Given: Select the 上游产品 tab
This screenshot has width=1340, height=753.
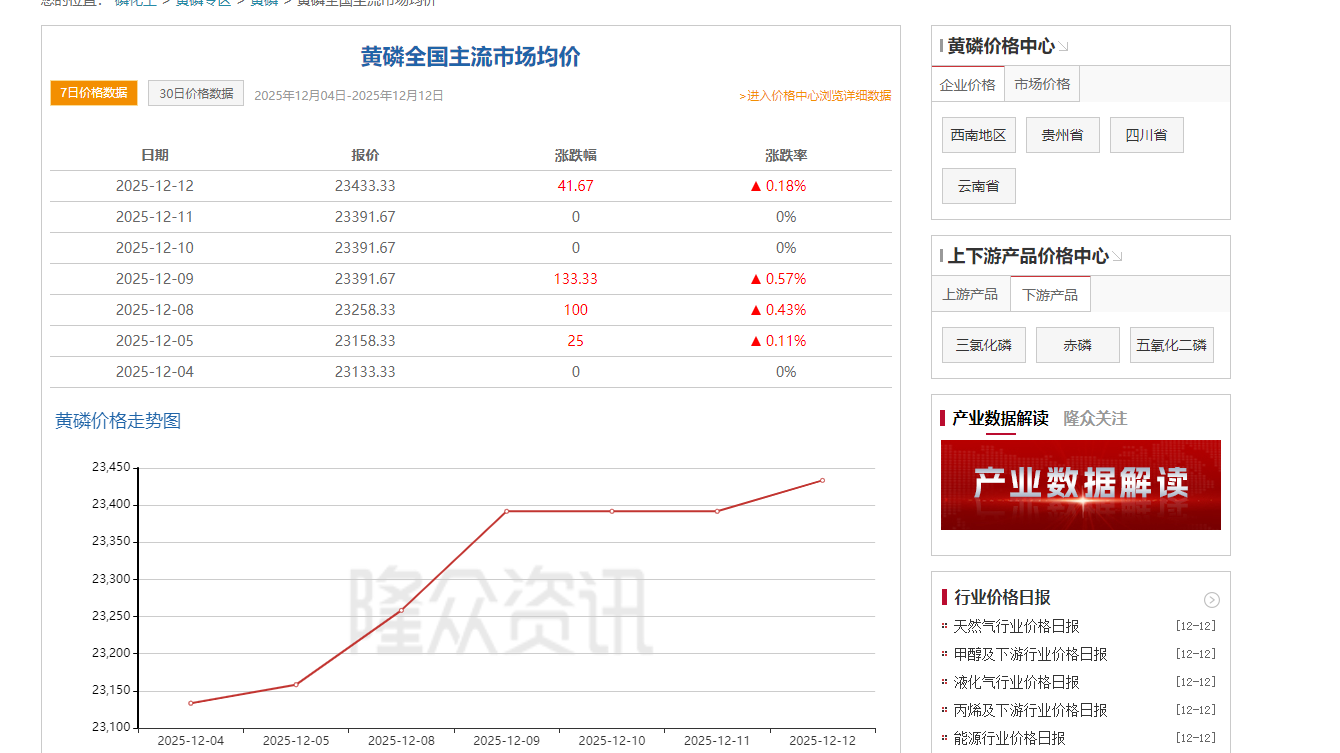Looking at the screenshot, I should coord(970,294).
